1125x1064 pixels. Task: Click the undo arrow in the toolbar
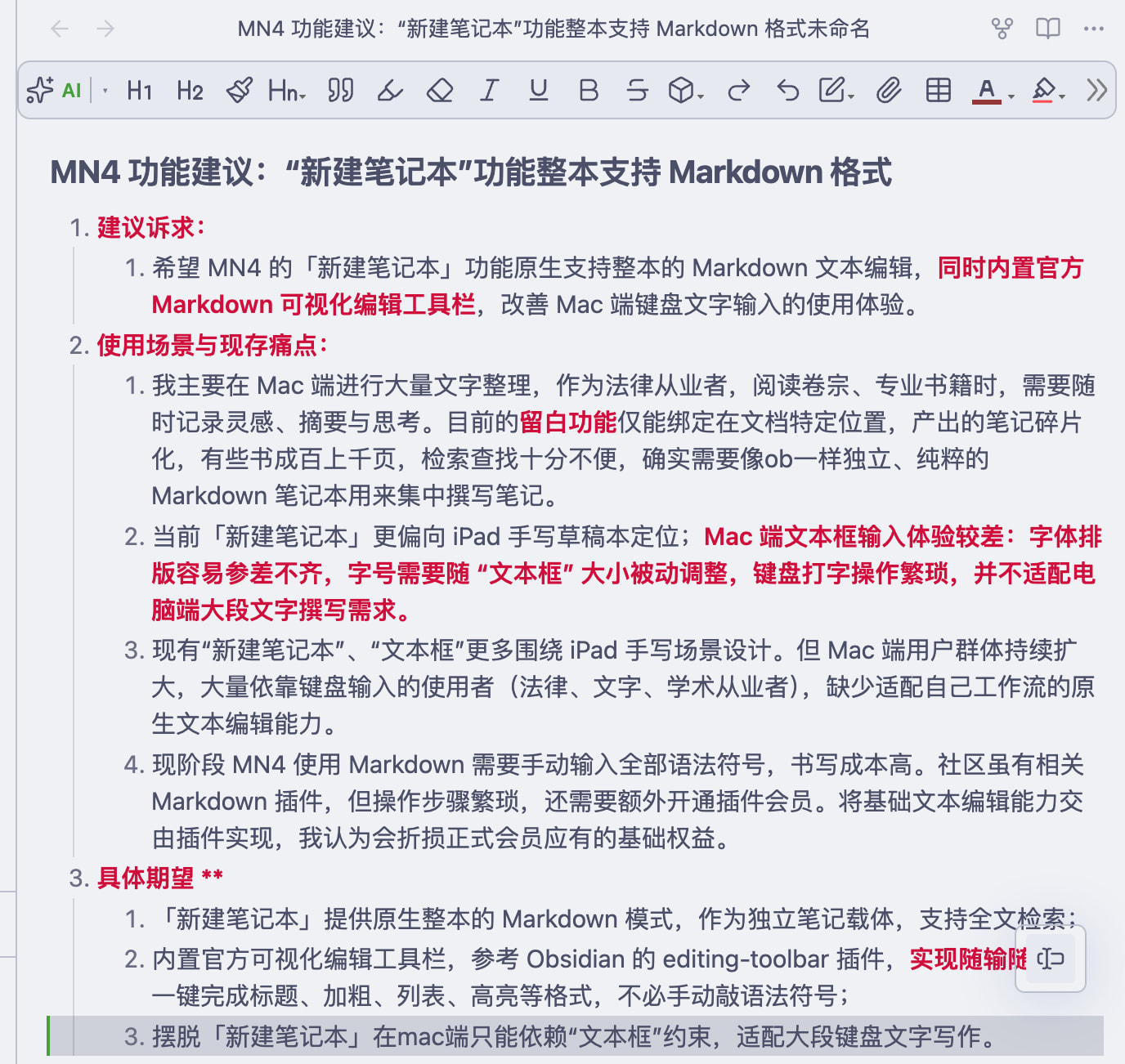[x=788, y=90]
